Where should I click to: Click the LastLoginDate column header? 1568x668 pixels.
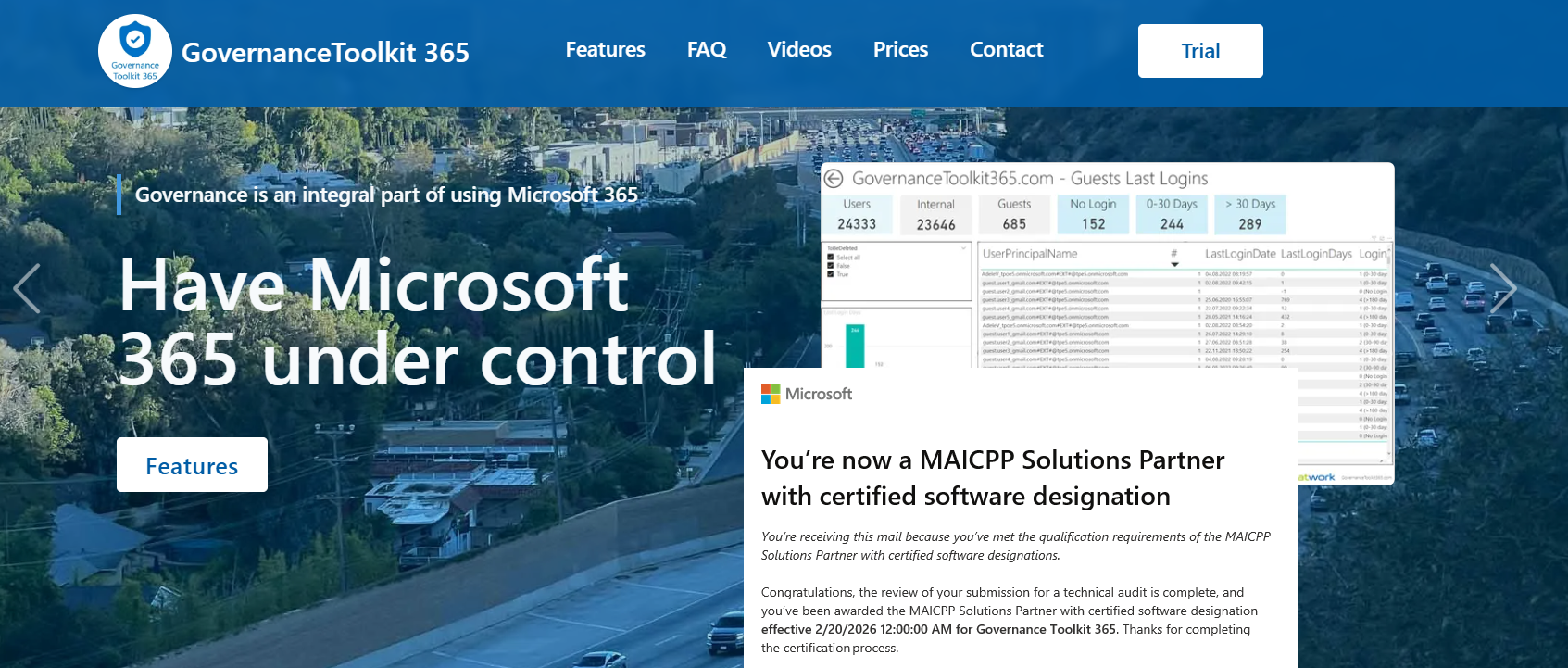tap(1240, 254)
